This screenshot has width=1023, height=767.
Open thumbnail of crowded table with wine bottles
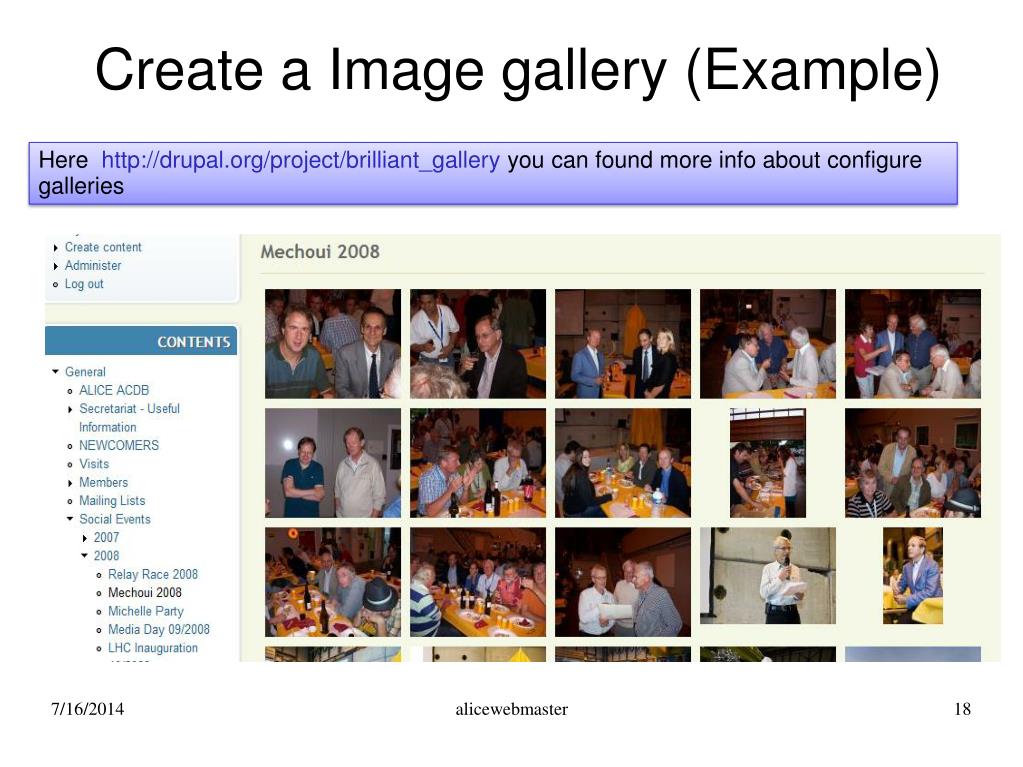tap(478, 582)
